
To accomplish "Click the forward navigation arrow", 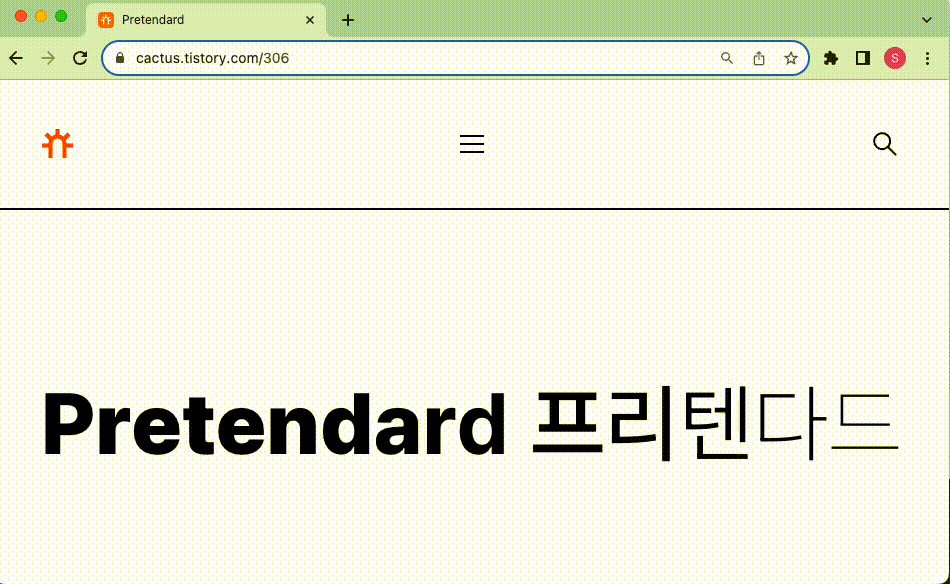I will 48,58.
